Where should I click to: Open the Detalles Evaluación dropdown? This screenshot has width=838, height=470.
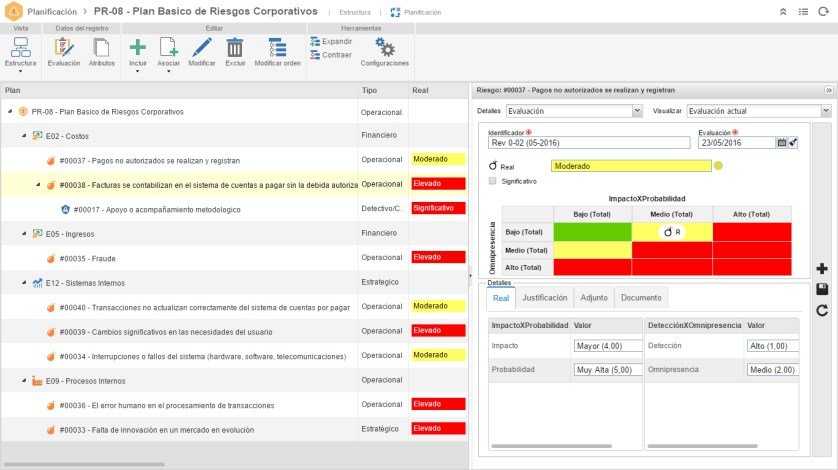coord(574,111)
